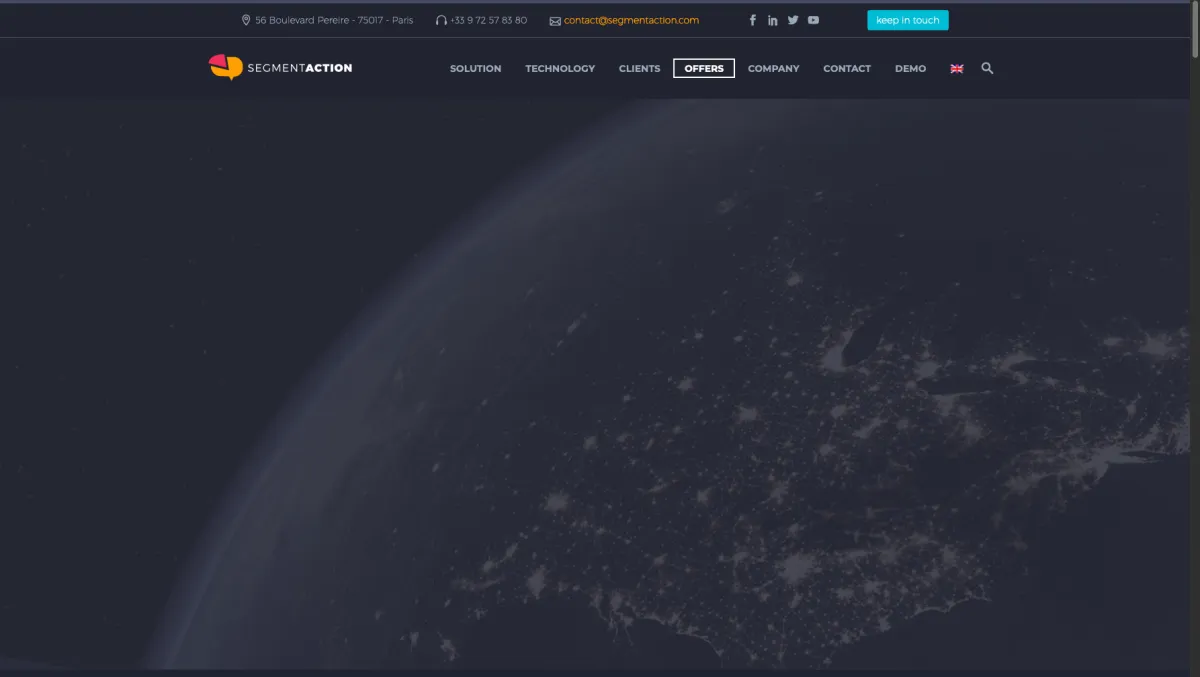
Task: Click the contact@segmentaction.com email link
Action: pos(632,20)
